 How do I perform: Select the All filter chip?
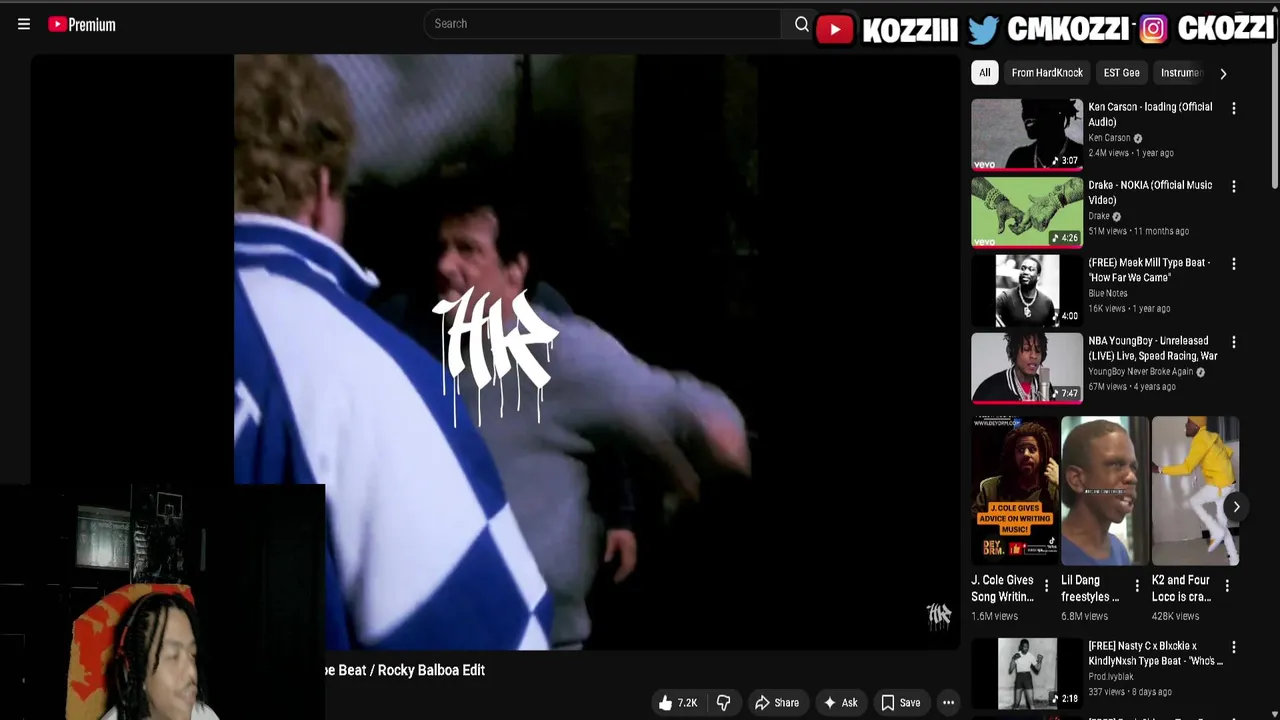pyautogui.click(x=985, y=73)
